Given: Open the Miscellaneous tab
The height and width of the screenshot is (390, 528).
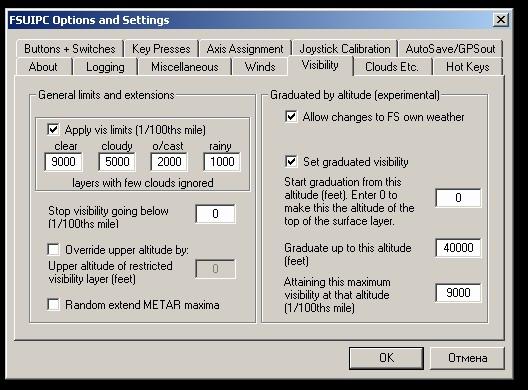Looking at the screenshot, I should [185, 67].
